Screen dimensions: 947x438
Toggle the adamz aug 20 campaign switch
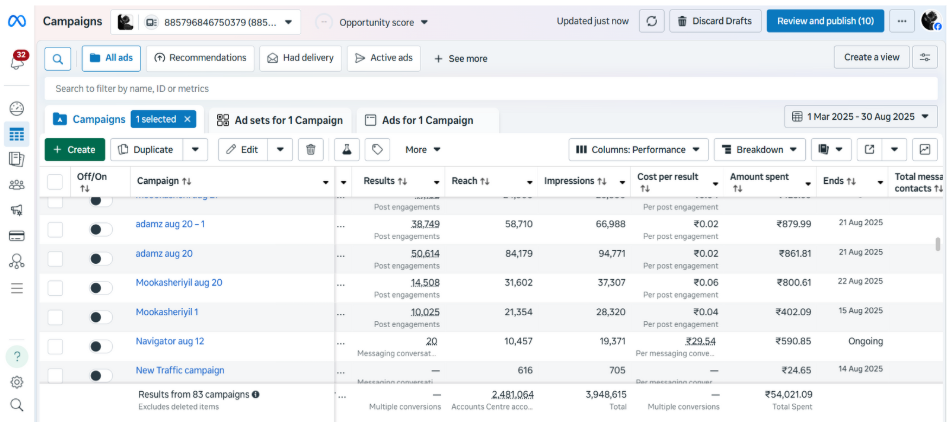[x=100, y=259]
